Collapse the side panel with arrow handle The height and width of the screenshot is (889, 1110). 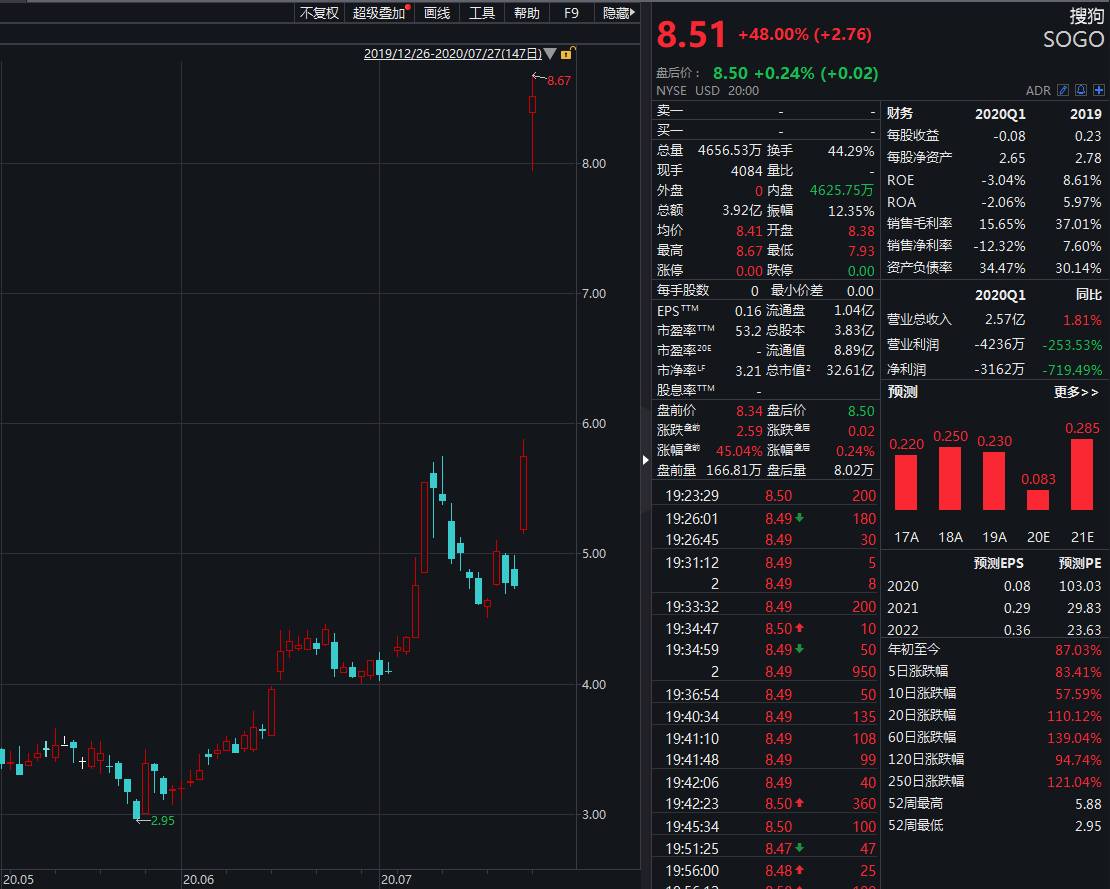(645, 459)
